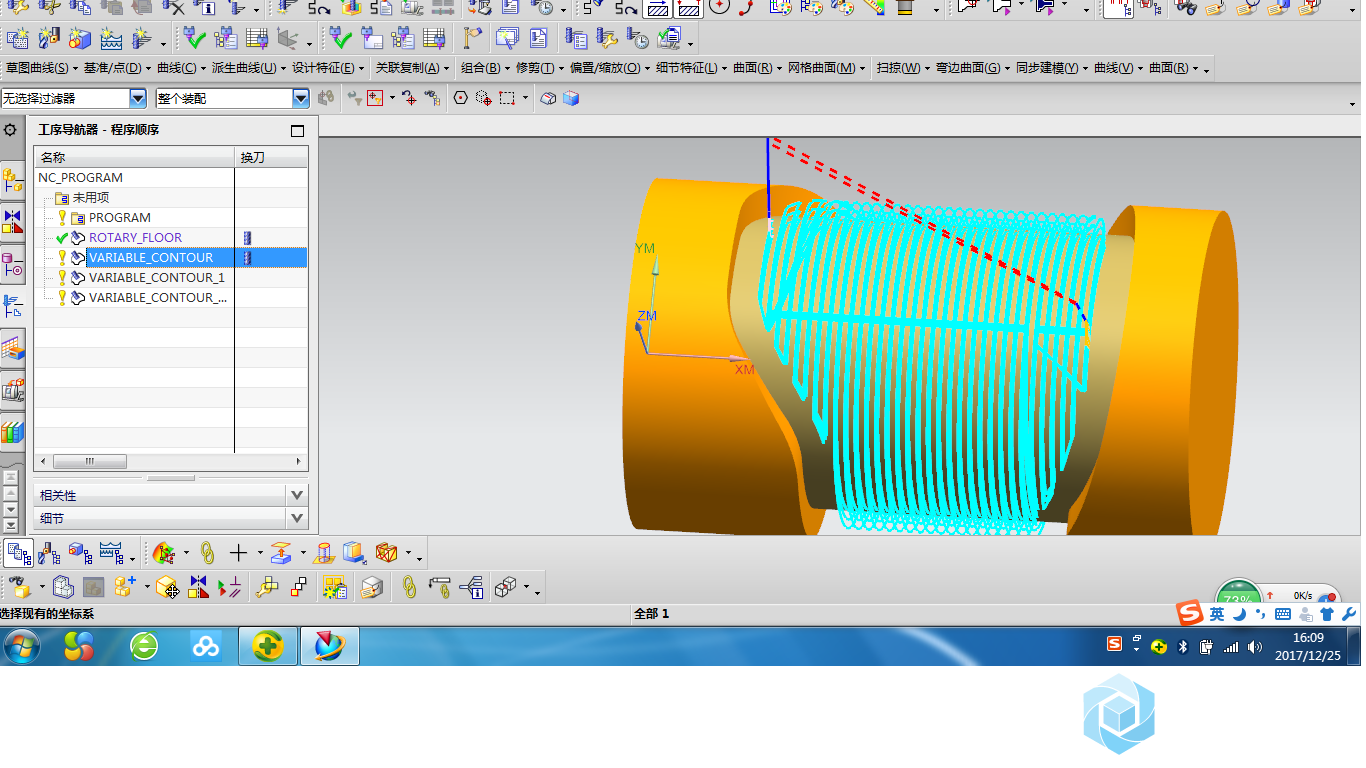The width and height of the screenshot is (1366, 768).
Task: Open the Windows Start button
Action: click(x=22, y=646)
